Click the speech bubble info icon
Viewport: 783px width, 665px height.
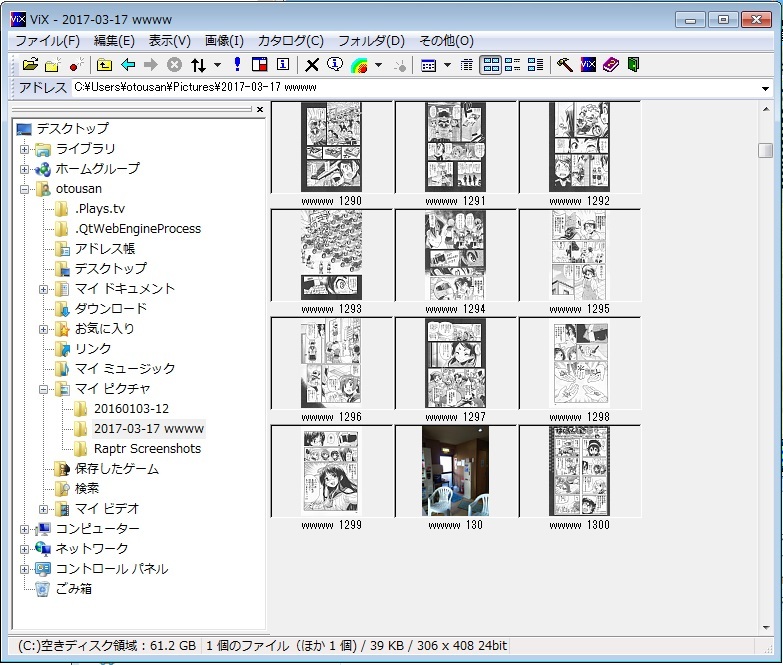click(x=335, y=64)
